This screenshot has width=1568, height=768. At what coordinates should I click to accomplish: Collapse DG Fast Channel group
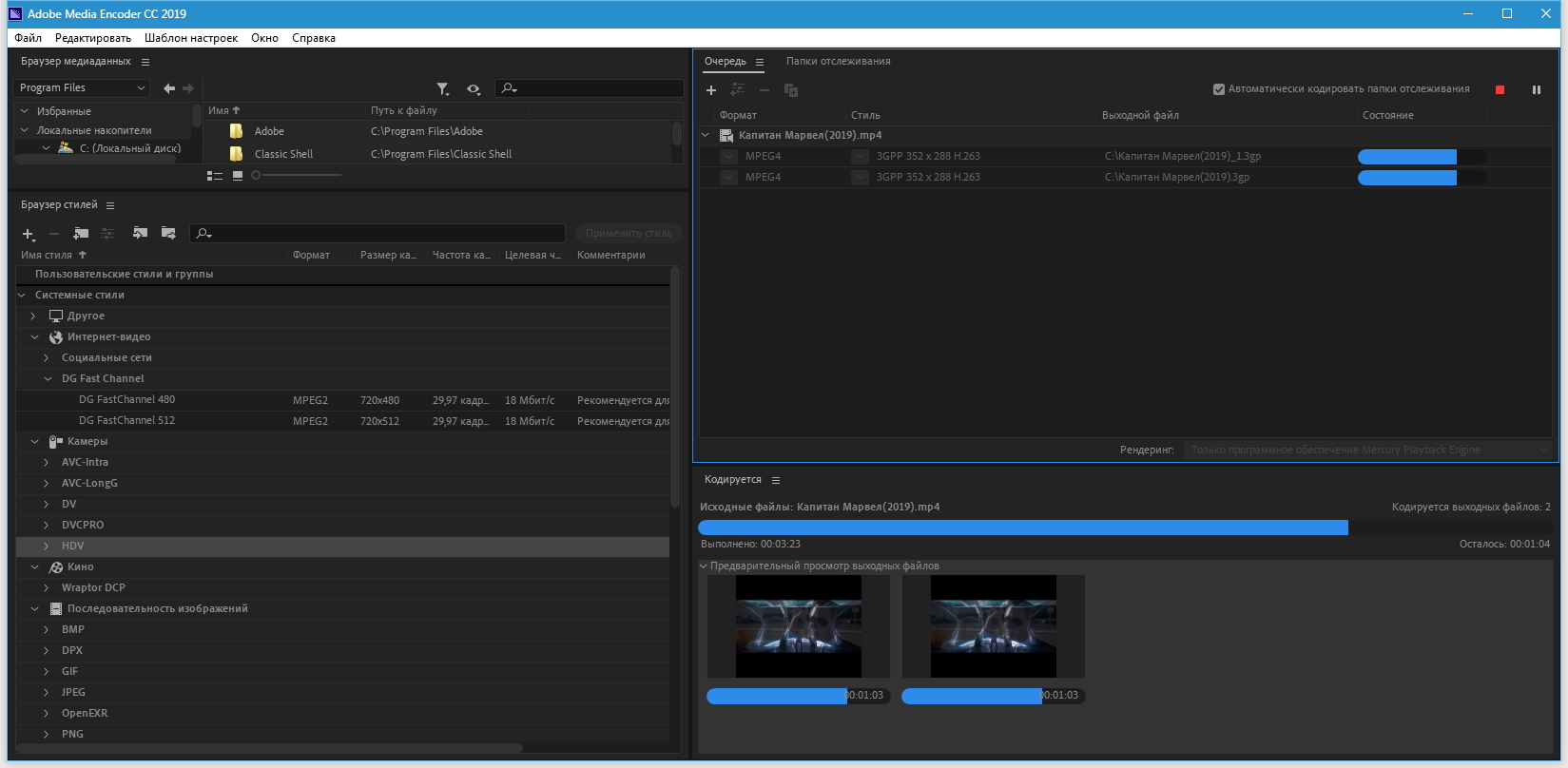click(x=48, y=379)
